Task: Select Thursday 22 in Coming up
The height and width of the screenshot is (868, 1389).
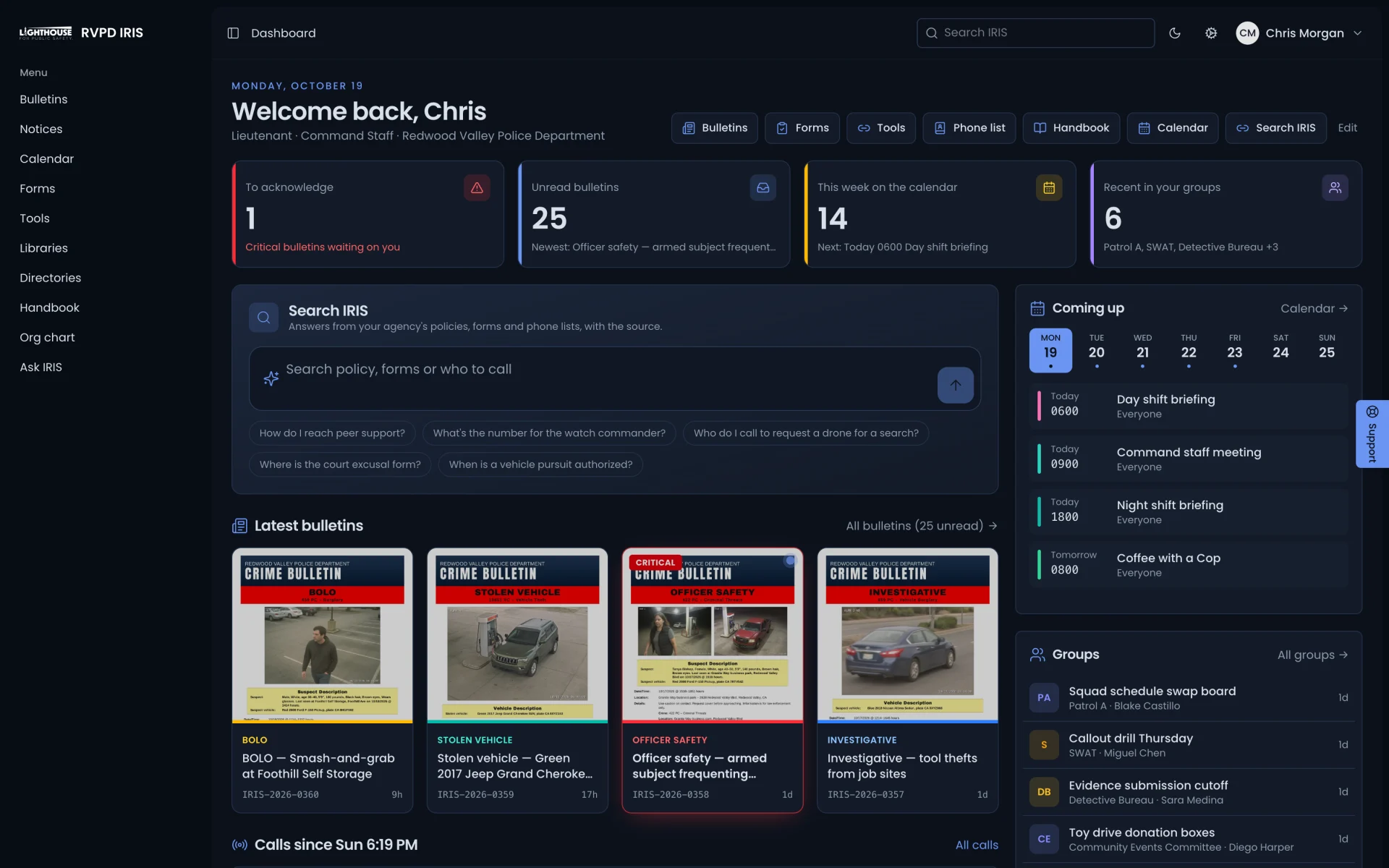Action: point(1189,350)
